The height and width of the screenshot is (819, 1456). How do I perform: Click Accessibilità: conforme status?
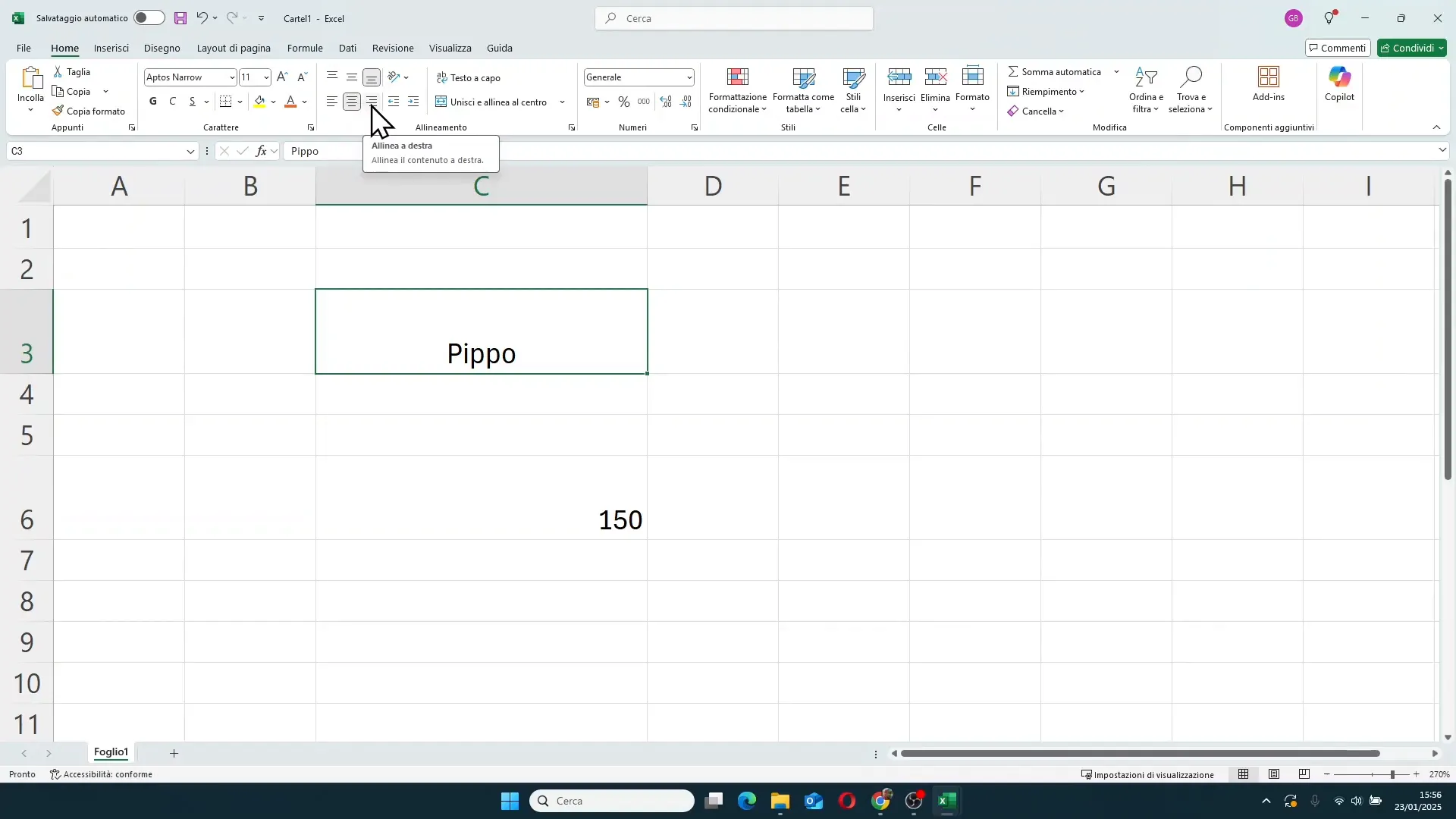tap(101, 774)
